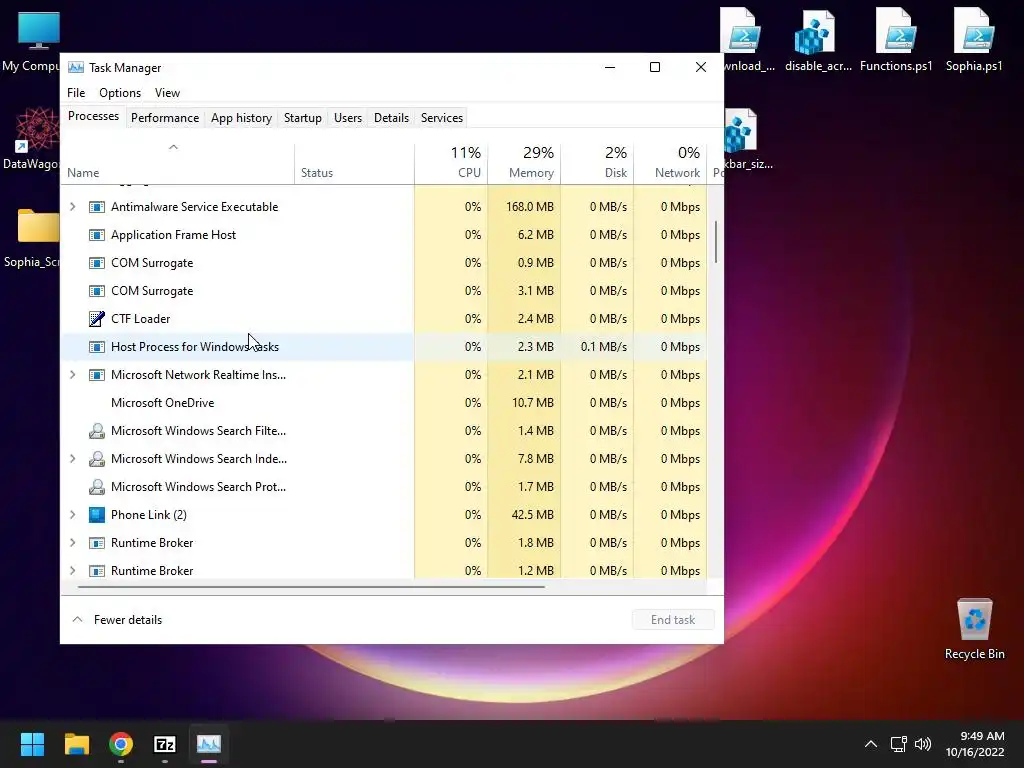
Task: Click Host Process for Windows Tasks icon
Action: [x=97, y=347]
